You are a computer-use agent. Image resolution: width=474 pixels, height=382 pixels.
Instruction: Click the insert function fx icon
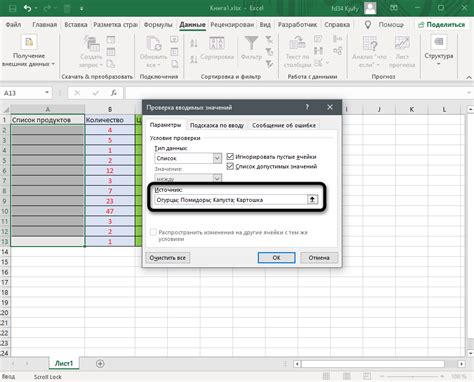pyautogui.click(x=114, y=93)
